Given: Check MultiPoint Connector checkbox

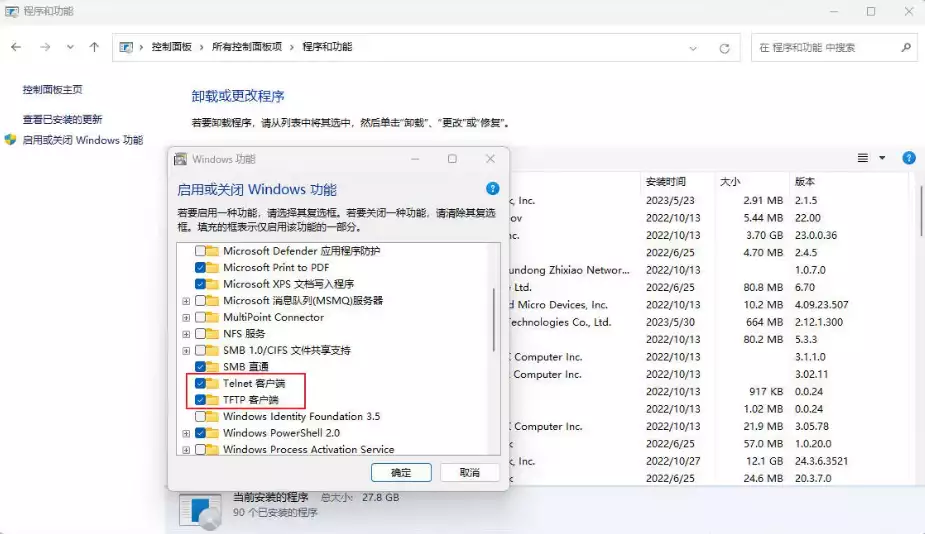Looking at the screenshot, I should point(201,317).
